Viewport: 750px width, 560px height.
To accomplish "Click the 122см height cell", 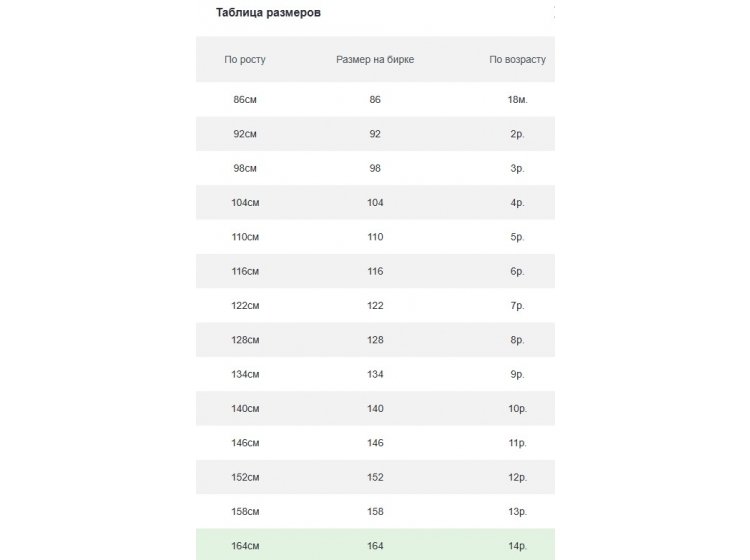I will [245, 305].
